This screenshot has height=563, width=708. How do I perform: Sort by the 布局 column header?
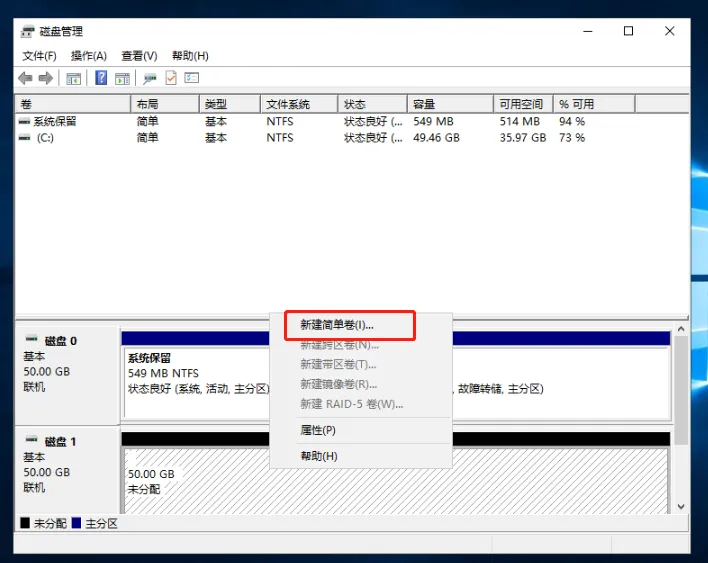point(165,104)
